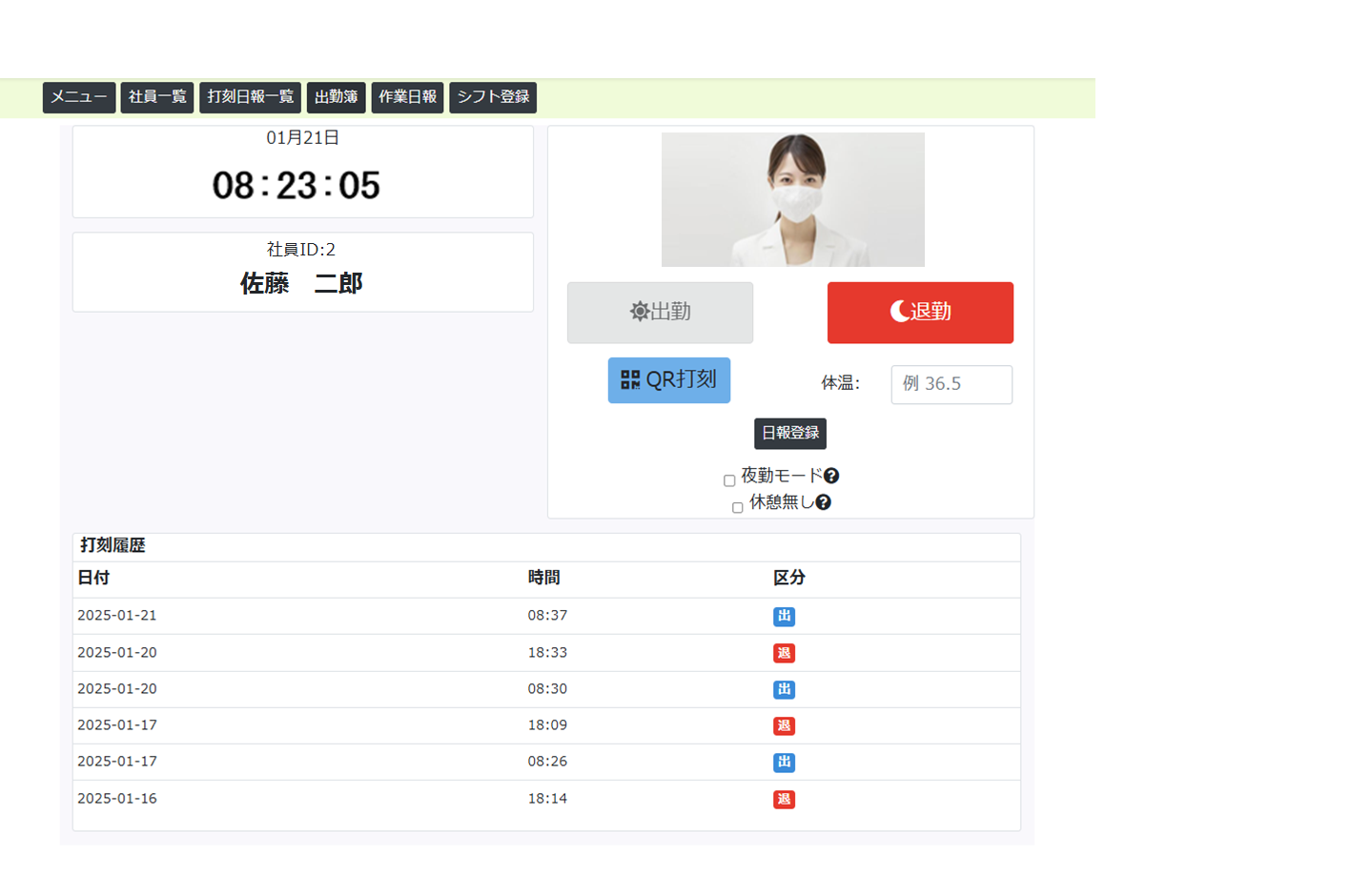
Task: Open the 出勤簿 page
Action: tap(337, 97)
